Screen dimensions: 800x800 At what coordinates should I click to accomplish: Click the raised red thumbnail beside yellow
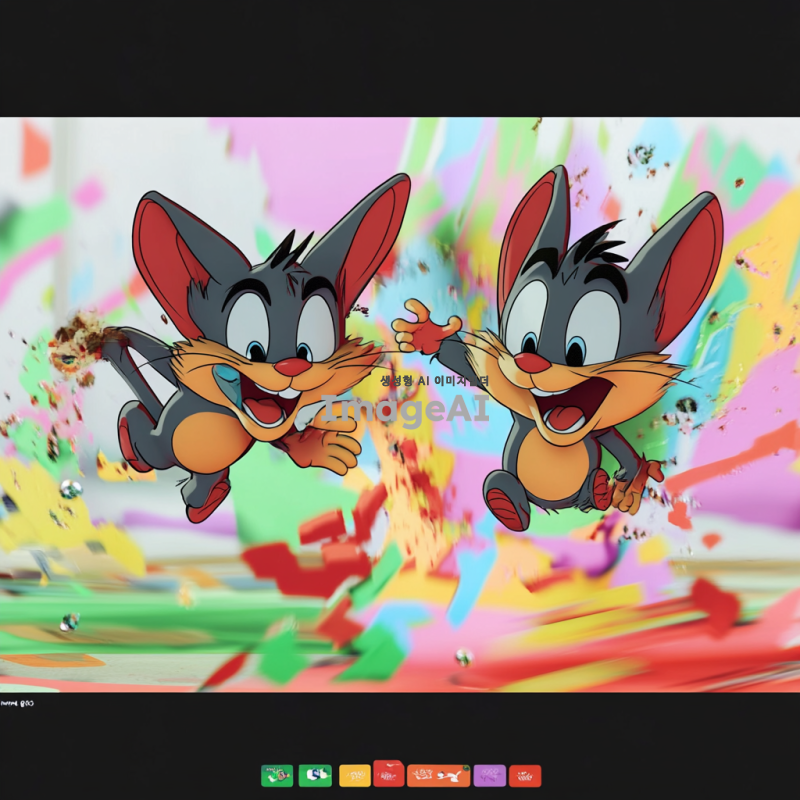coord(389,773)
